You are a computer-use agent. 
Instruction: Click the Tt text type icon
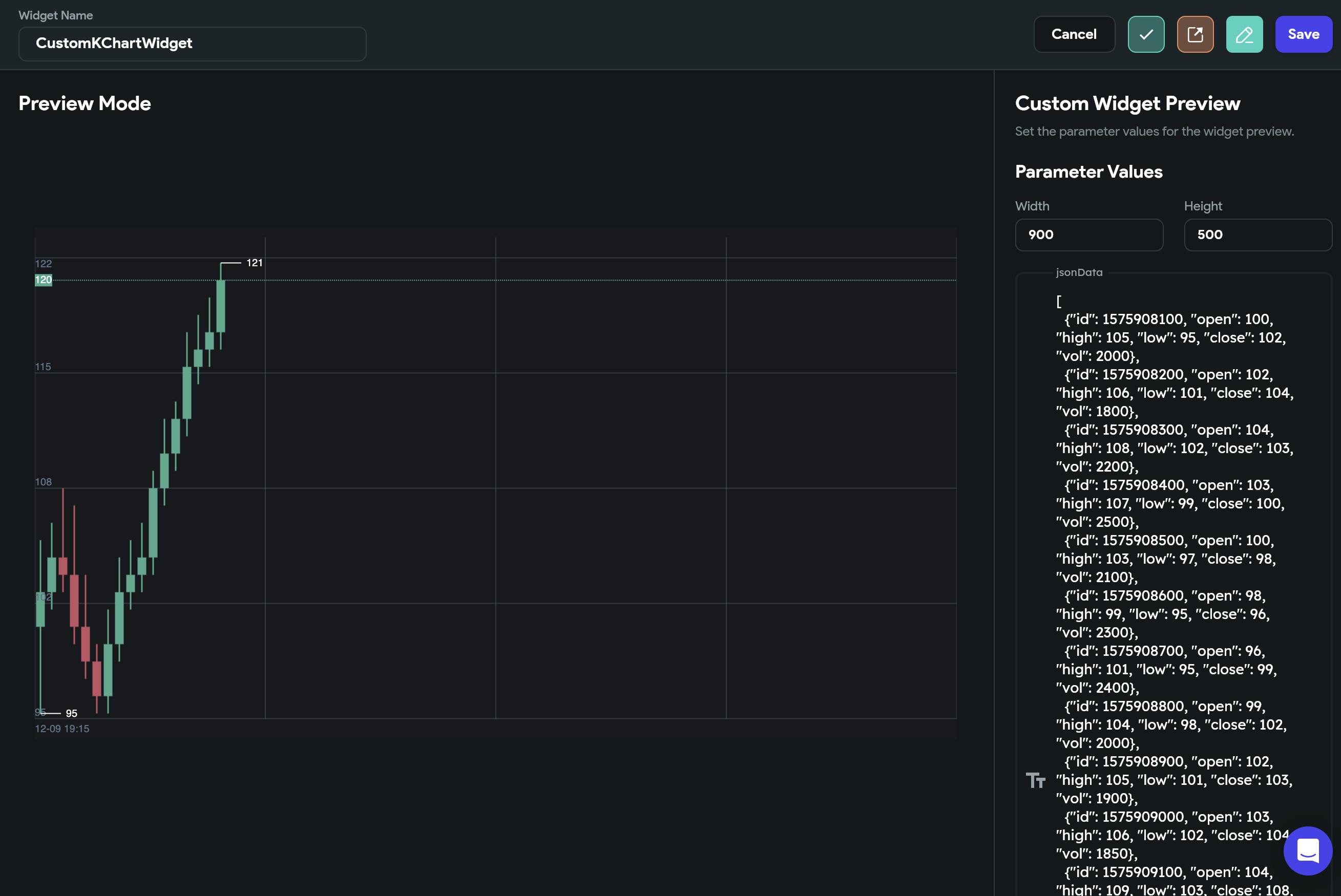point(1035,780)
